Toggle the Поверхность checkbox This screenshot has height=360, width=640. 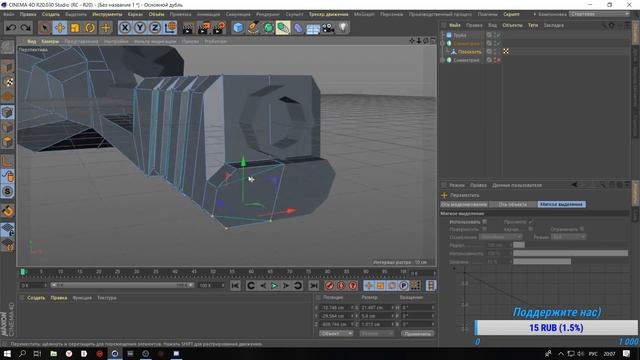pos(484,229)
